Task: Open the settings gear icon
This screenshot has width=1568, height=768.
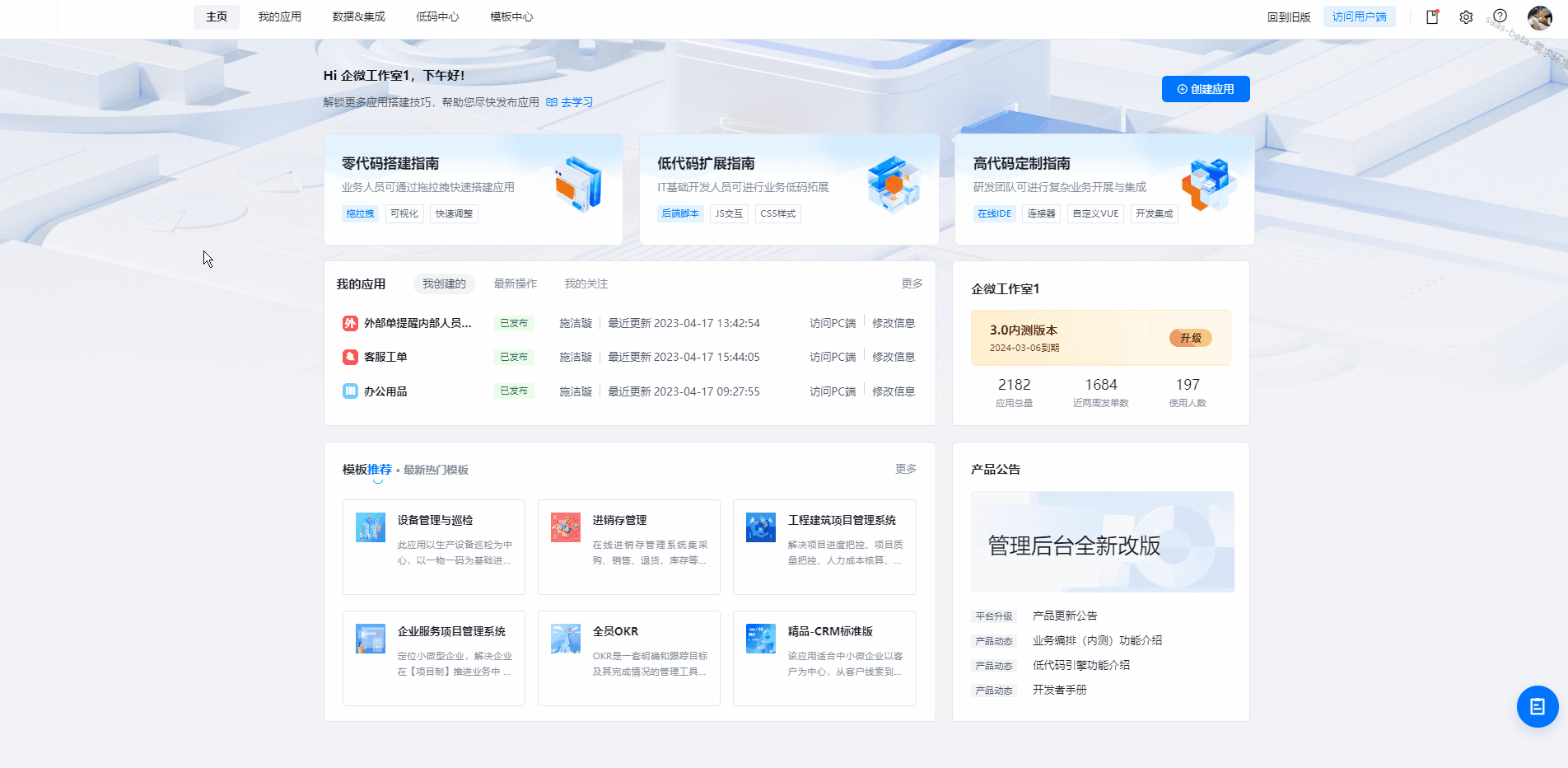Action: [1466, 16]
